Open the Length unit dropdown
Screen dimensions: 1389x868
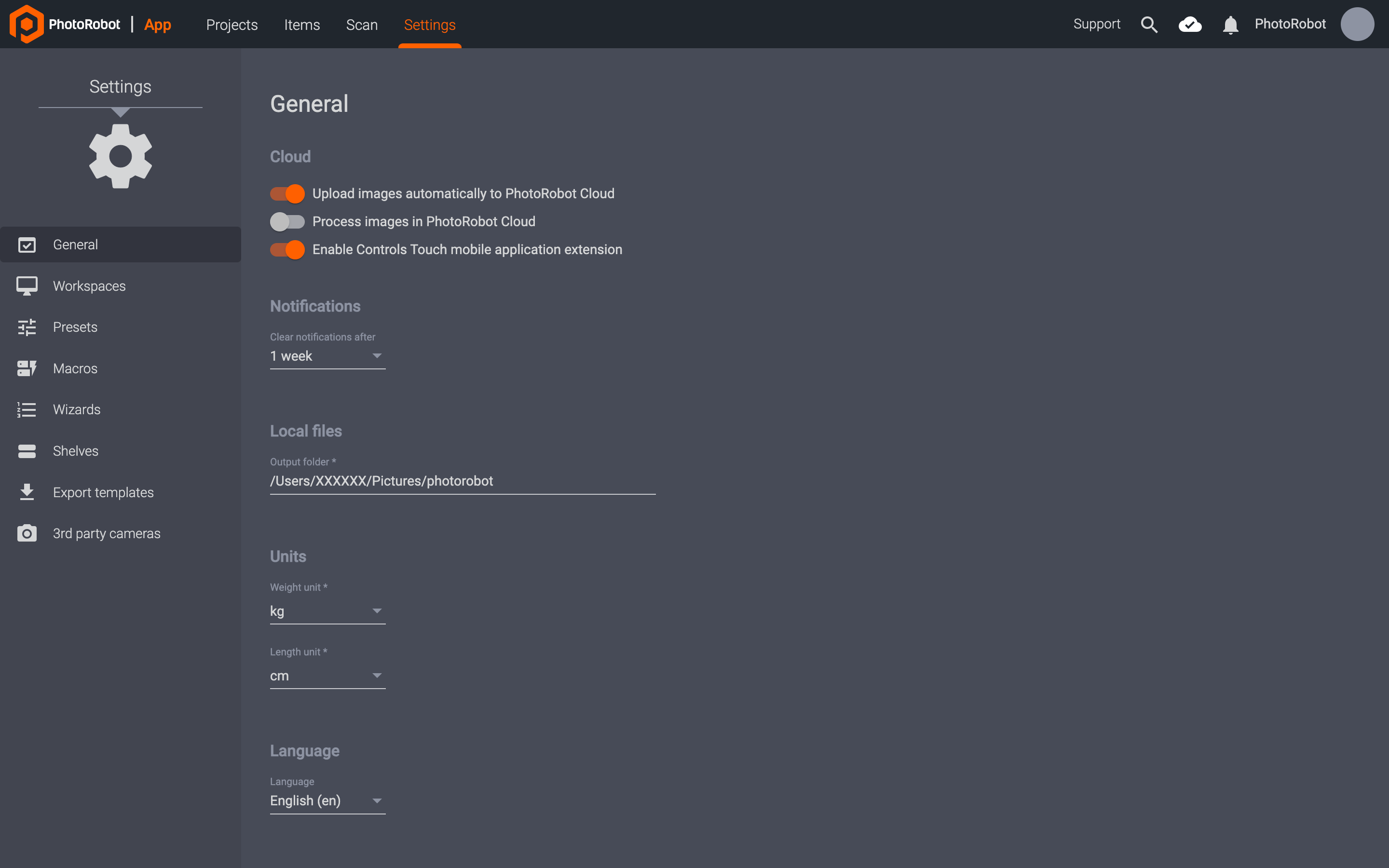(327, 676)
